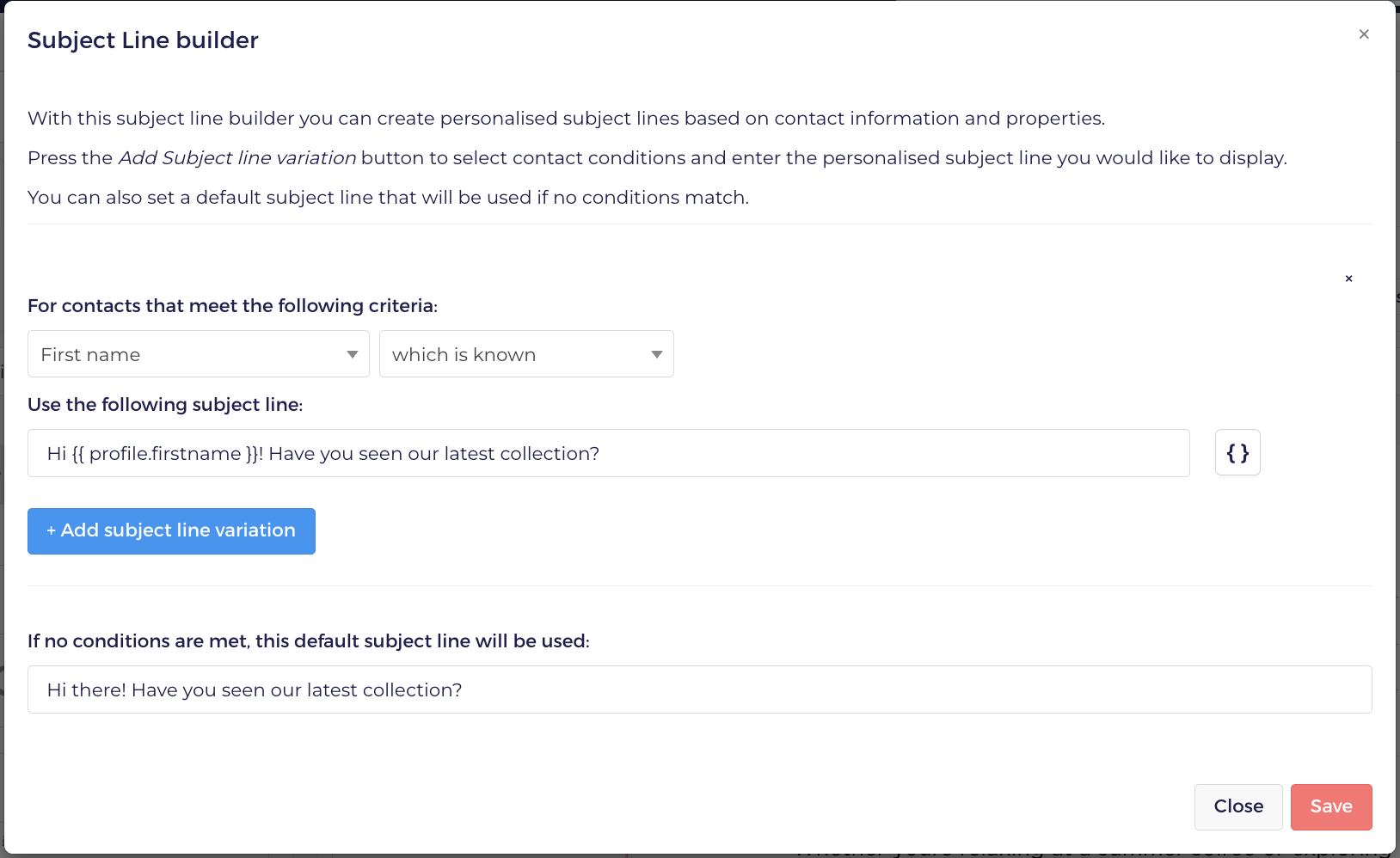Click the 'Subject Line builder' dialog title
This screenshot has width=1400, height=858.
[x=143, y=40]
